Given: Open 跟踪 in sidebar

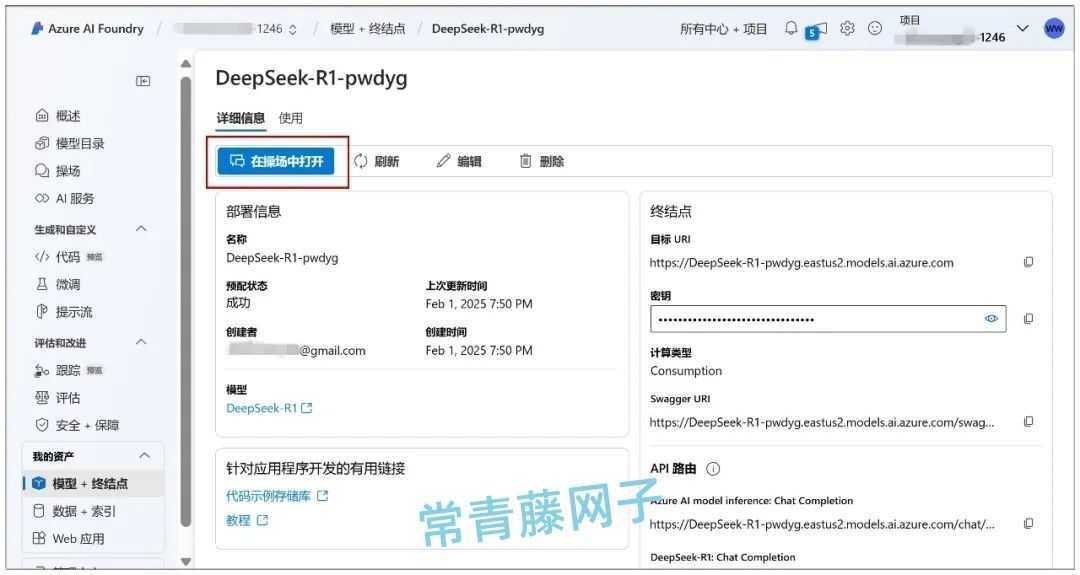Looking at the screenshot, I should point(69,370).
